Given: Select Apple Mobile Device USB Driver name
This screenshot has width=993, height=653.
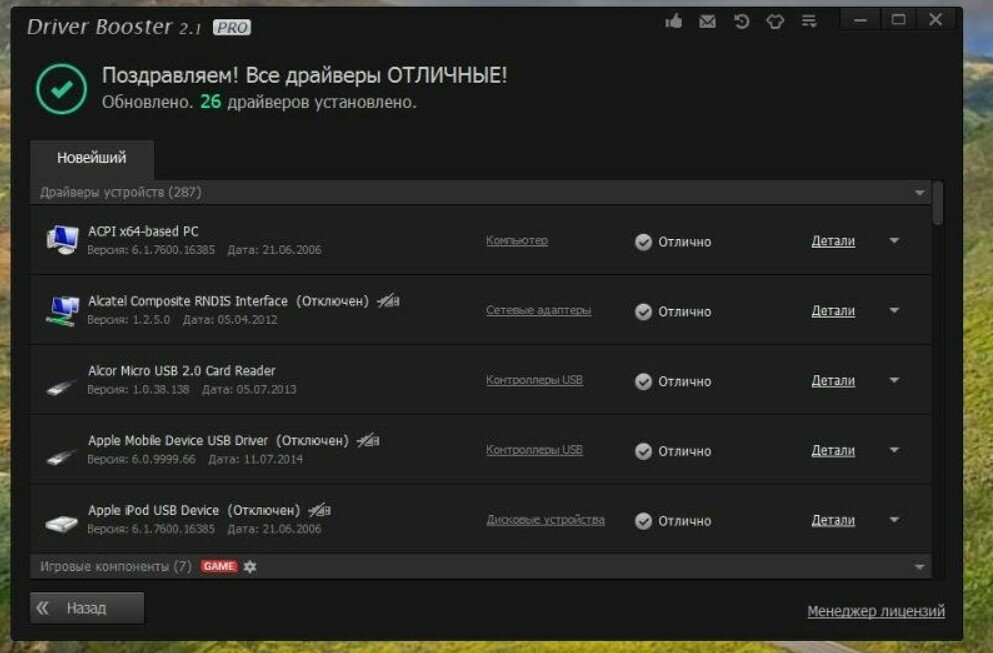Looking at the screenshot, I should (x=178, y=440).
